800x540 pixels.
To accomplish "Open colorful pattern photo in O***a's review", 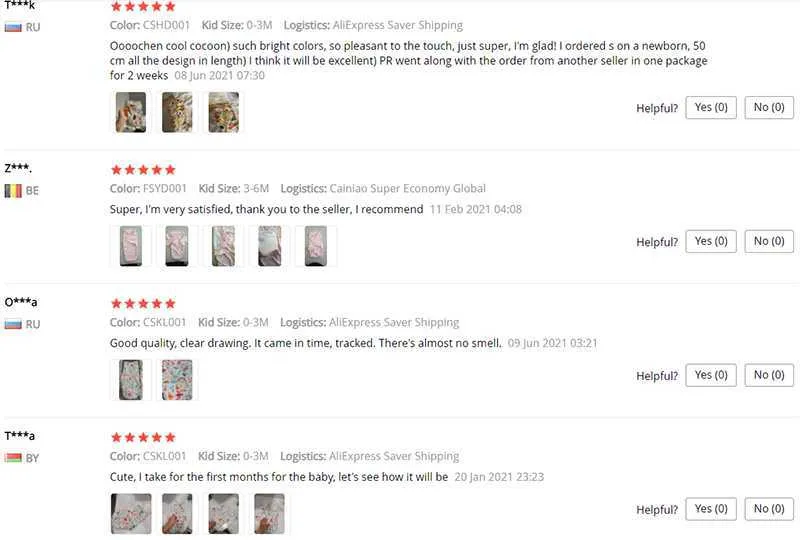I will 177,380.
